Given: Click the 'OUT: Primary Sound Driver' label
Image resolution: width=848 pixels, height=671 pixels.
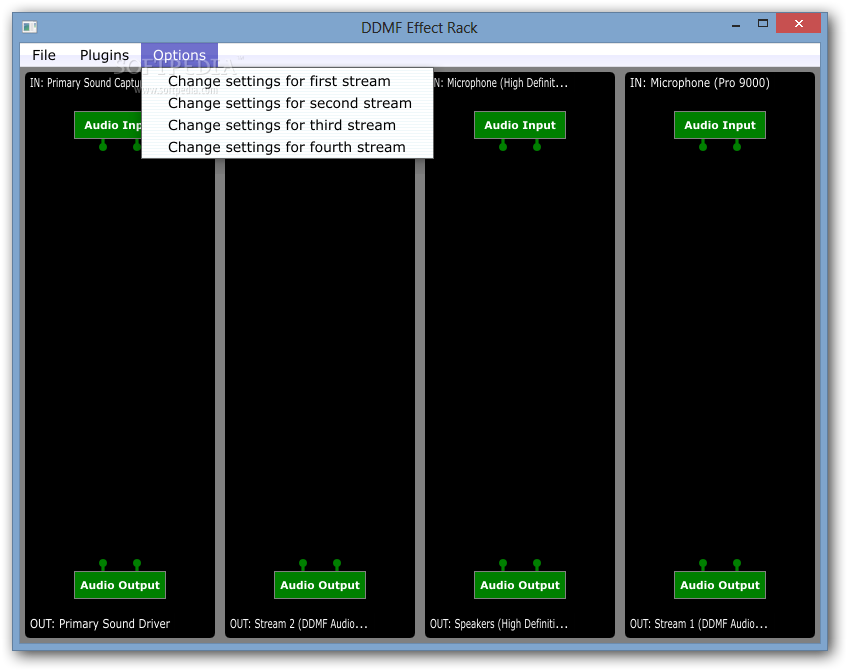Looking at the screenshot, I should pyautogui.click(x=100, y=624).
